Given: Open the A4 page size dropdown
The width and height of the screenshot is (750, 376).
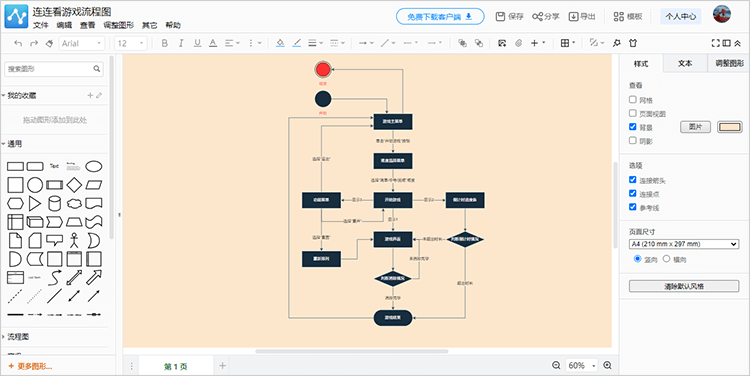Looking at the screenshot, I should coord(684,244).
